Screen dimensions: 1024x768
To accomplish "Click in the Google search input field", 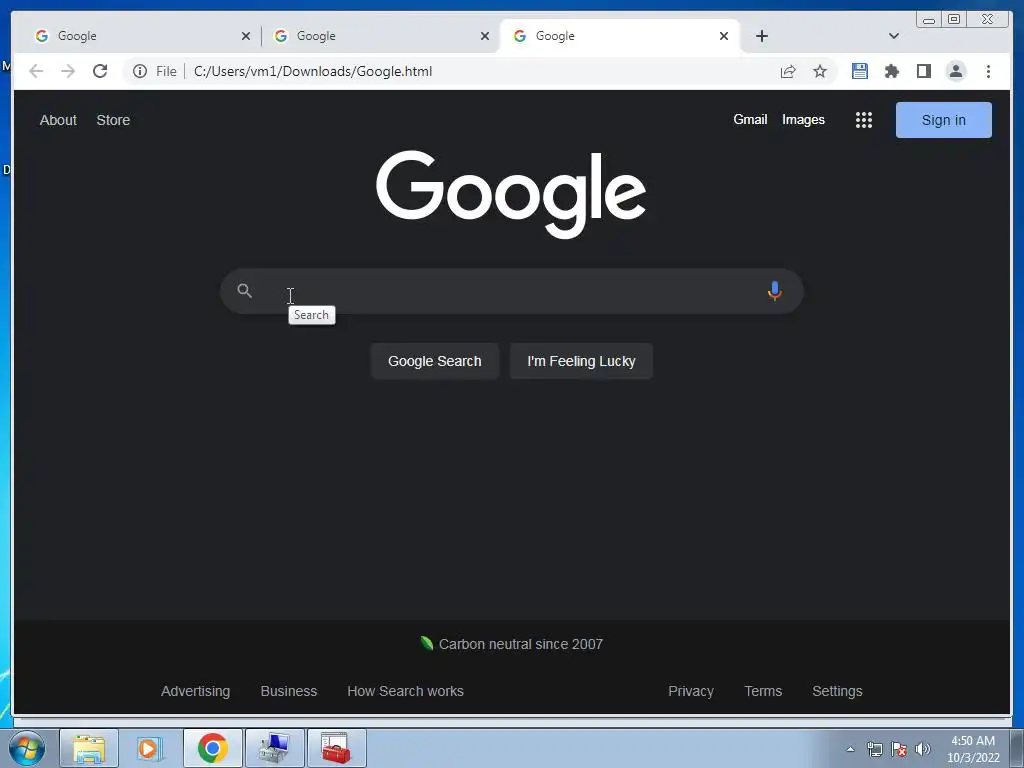I will [x=511, y=291].
